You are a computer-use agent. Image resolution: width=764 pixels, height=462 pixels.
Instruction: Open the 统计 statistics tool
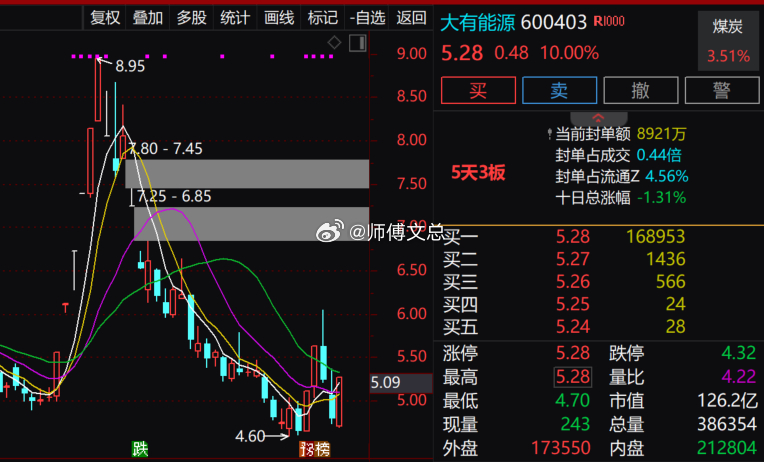point(235,18)
